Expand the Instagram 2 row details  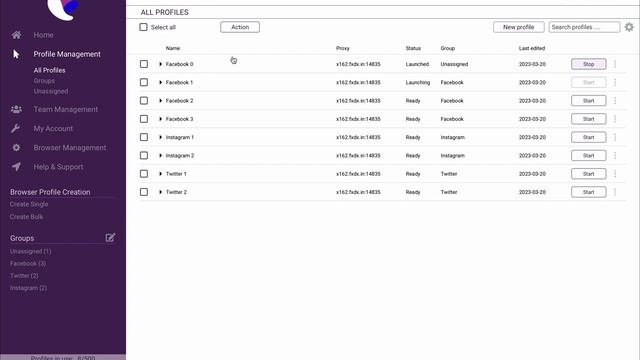[160, 156]
